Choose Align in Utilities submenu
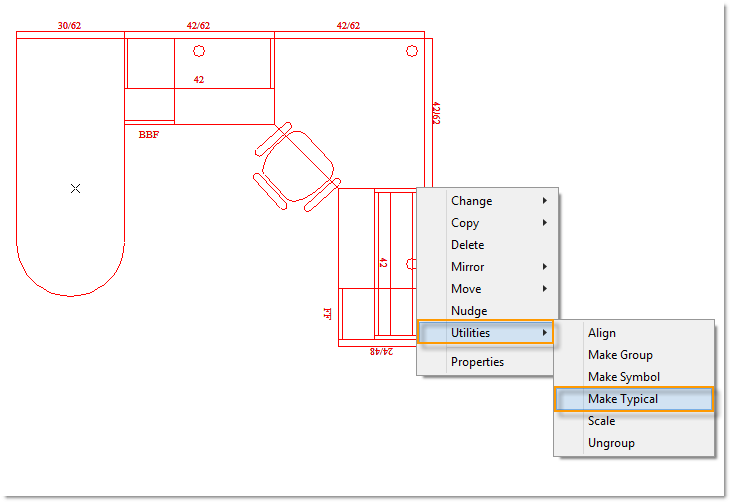 pos(634,333)
